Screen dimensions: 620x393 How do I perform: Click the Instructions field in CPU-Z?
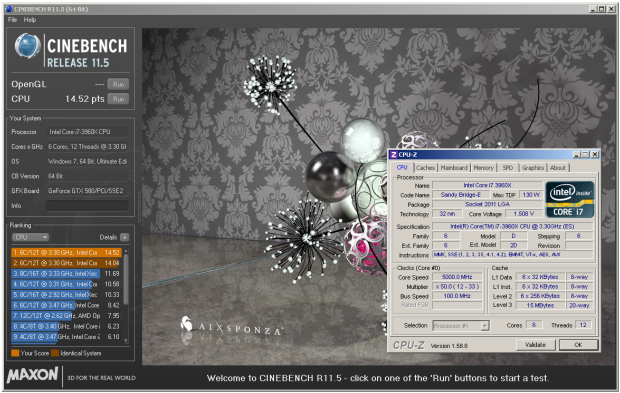pos(512,255)
